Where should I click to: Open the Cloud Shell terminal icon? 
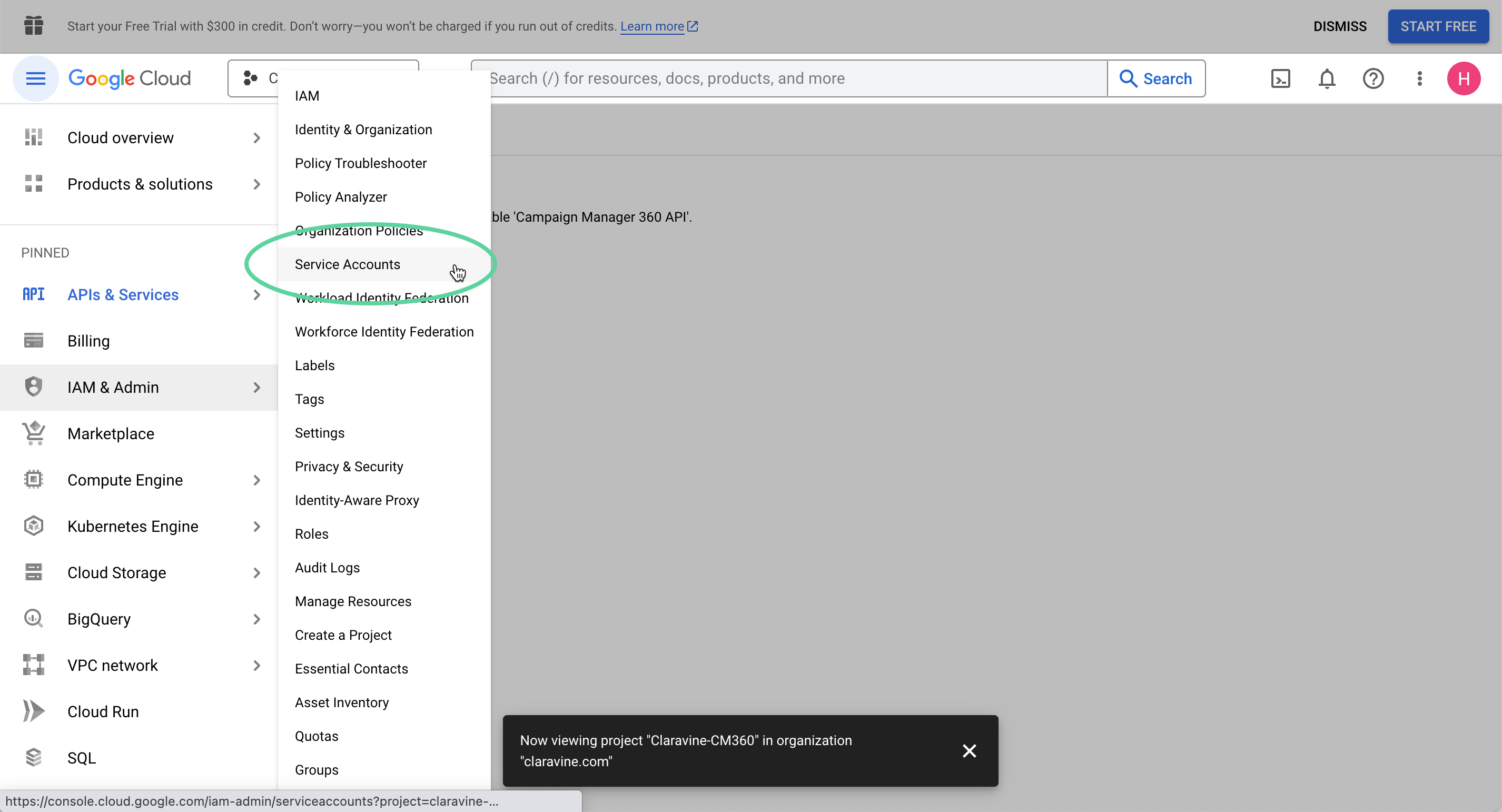pos(1280,78)
